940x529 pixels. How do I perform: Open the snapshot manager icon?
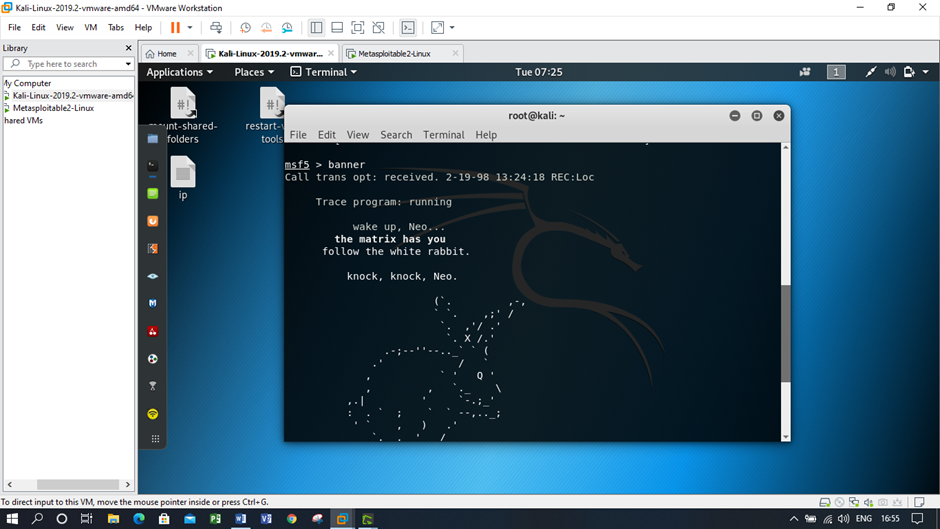click(x=287, y=28)
